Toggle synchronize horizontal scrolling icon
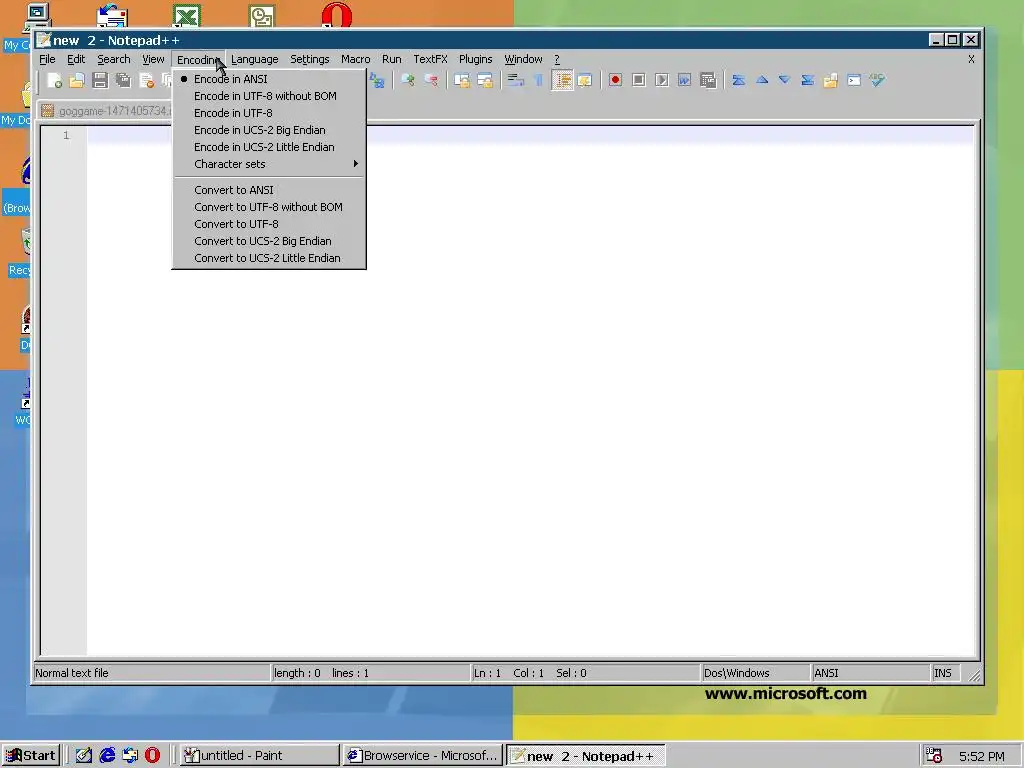This screenshot has width=1024, height=768. [x=485, y=80]
